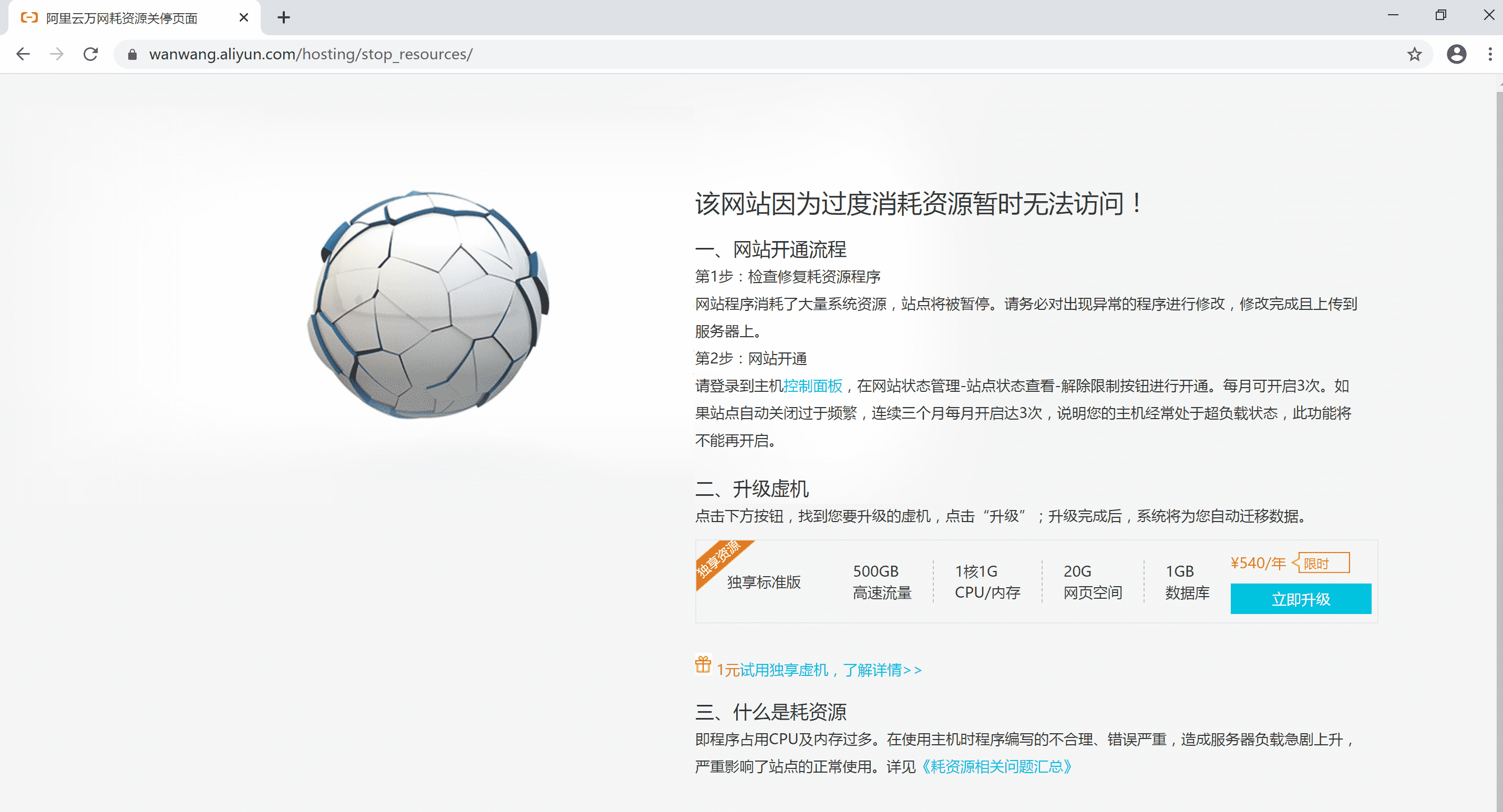The image size is (1503, 812).
Task: Open 《耗资源相关问题汇总》 link
Action: [995, 766]
